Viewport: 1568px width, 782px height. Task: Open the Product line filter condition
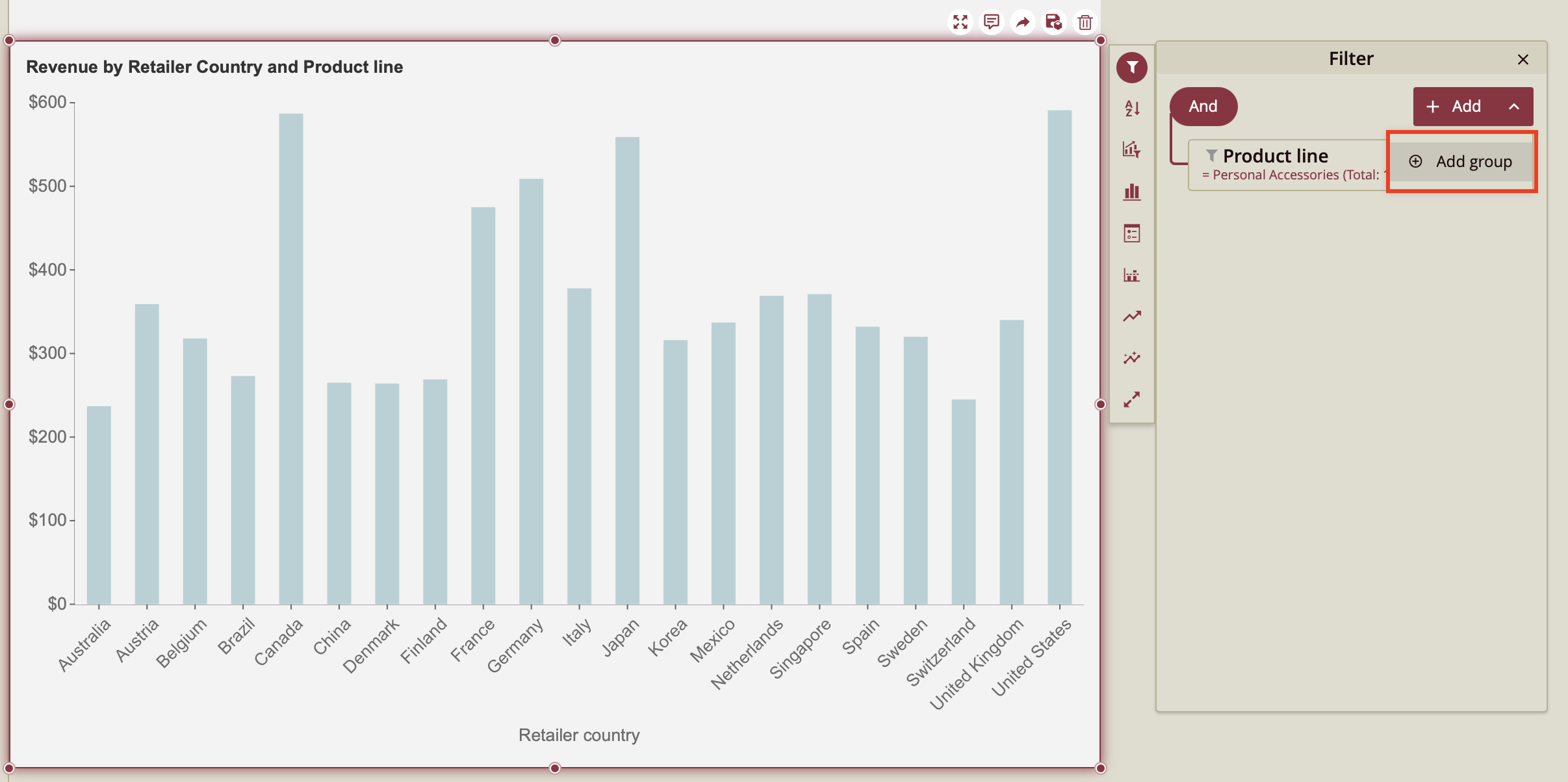1288,165
